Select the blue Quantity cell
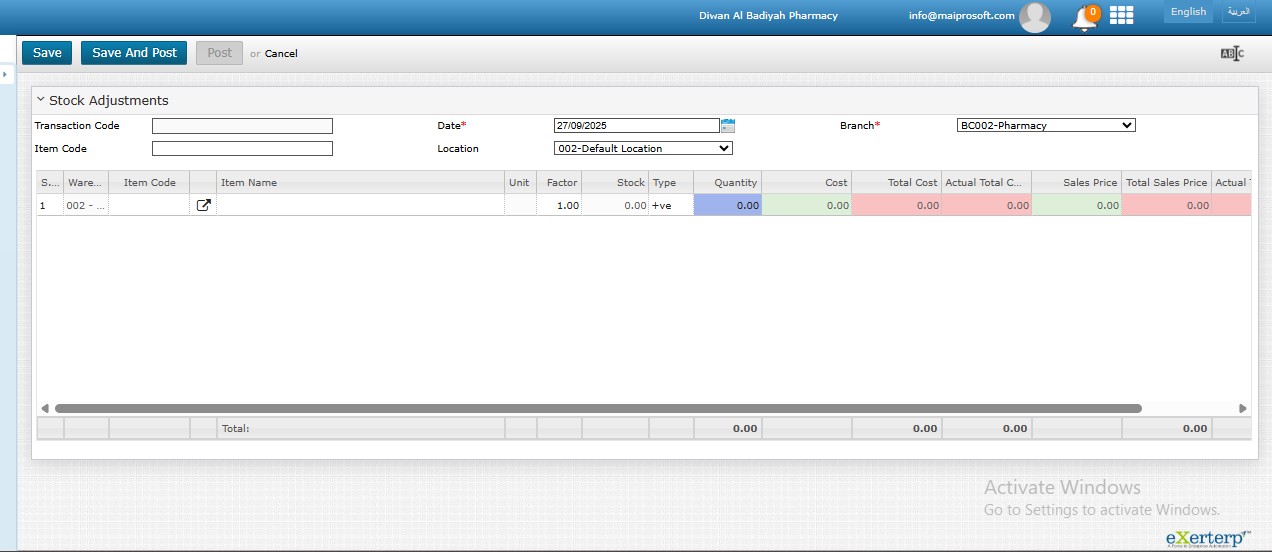 pyautogui.click(x=727, y=205)
